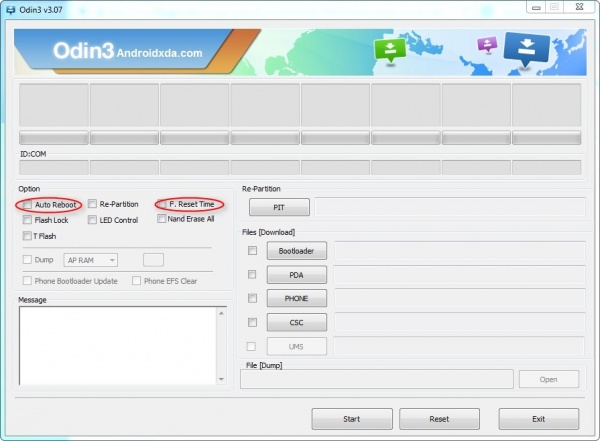The width and height of the screenshot is (600, 441).
Task: Click the PHONE file button
Action: (x=297, y=298)
